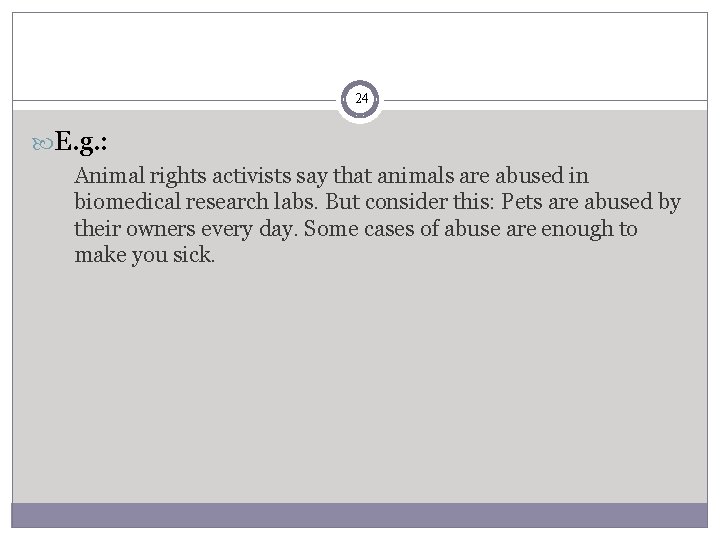Click the word 'biomedical' in the second line
Viewport: 720px width, 540px height.
click(x=127, y=202)
